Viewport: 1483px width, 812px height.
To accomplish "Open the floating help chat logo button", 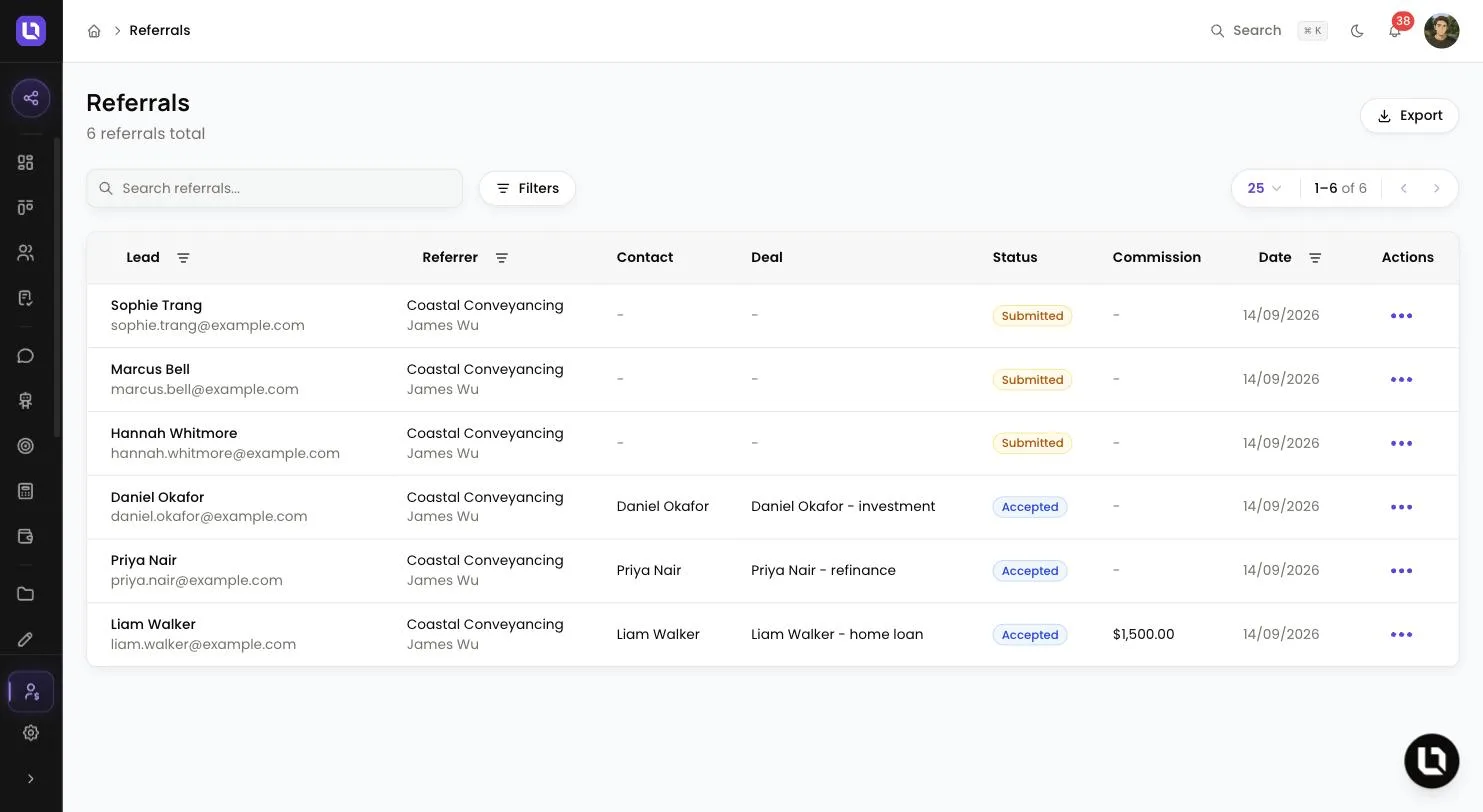I will click(x=1432, y=761).
